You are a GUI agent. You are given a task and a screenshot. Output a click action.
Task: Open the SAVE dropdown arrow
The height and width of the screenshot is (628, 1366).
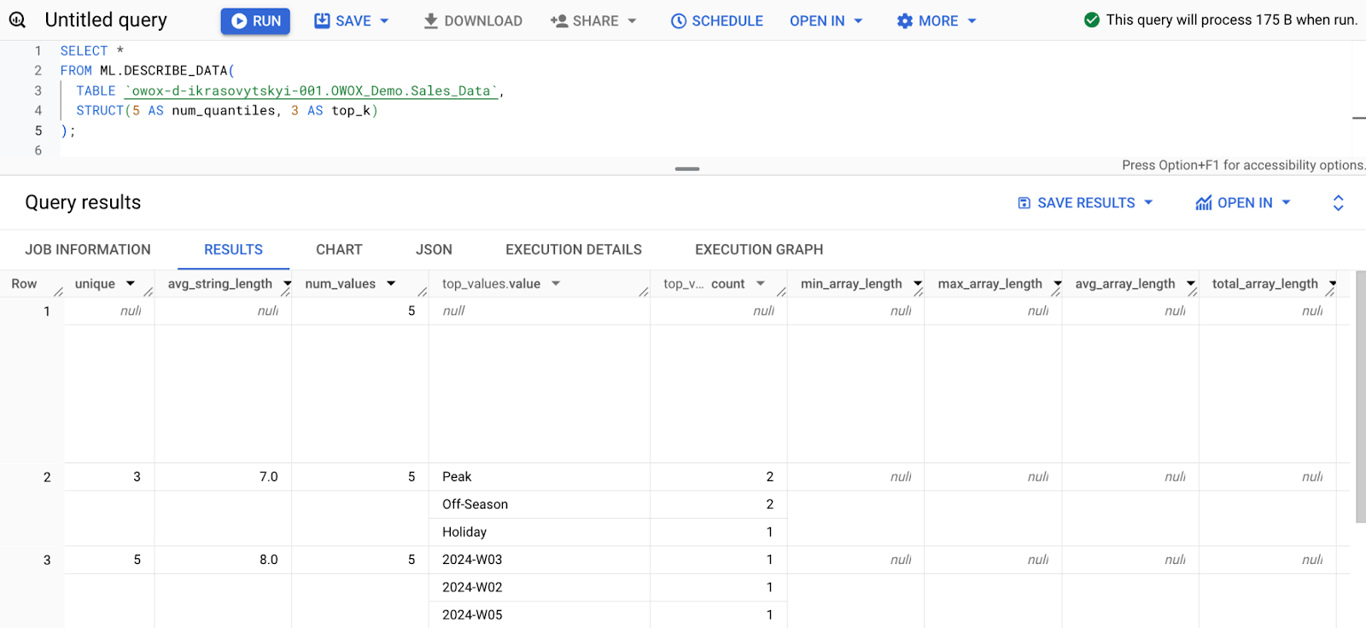tap(385, 21)
